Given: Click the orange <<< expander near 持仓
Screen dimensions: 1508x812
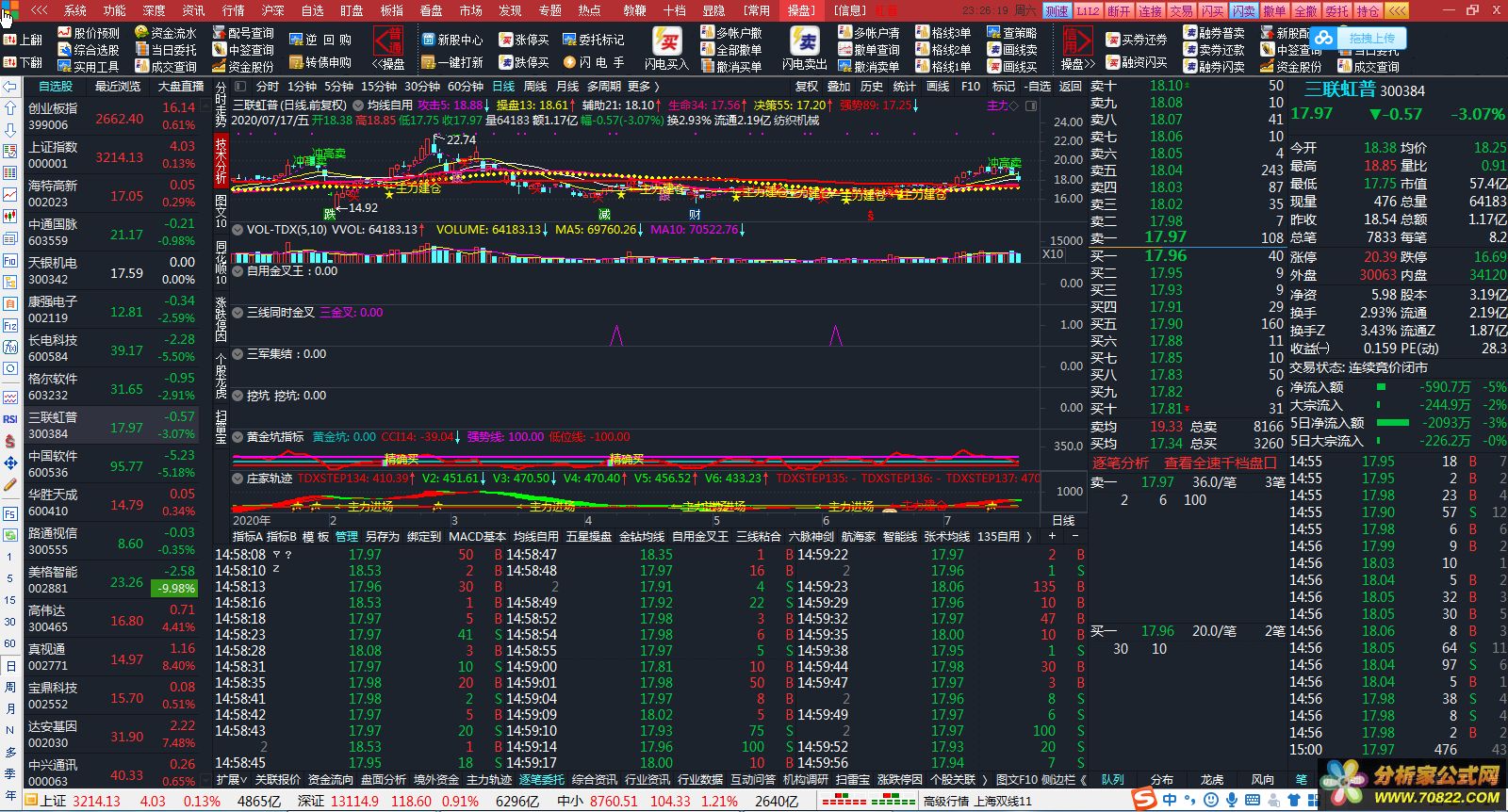Looking at the screenshot, I should [1397, 10].
